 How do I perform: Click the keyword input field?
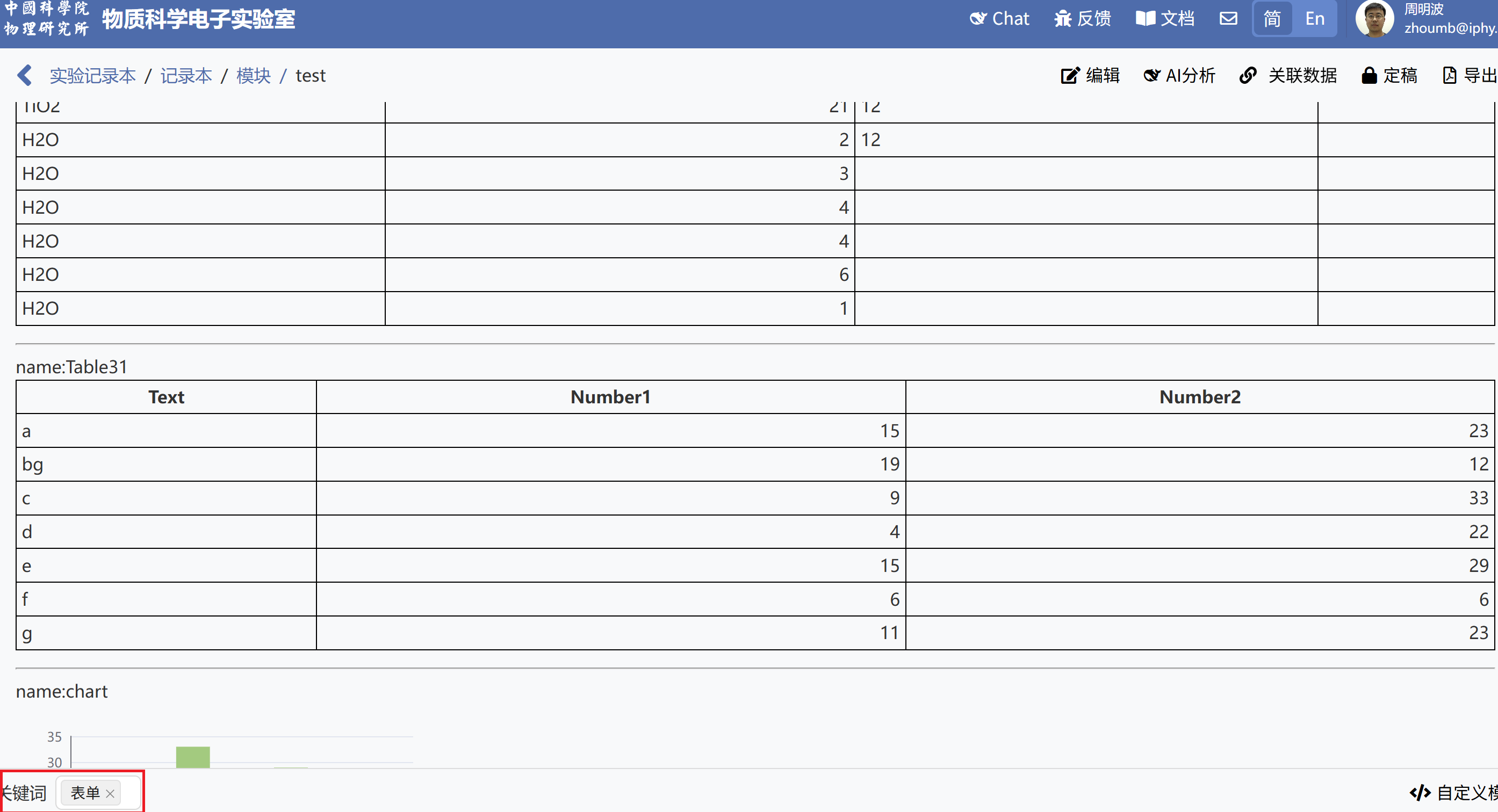[130, 793]
